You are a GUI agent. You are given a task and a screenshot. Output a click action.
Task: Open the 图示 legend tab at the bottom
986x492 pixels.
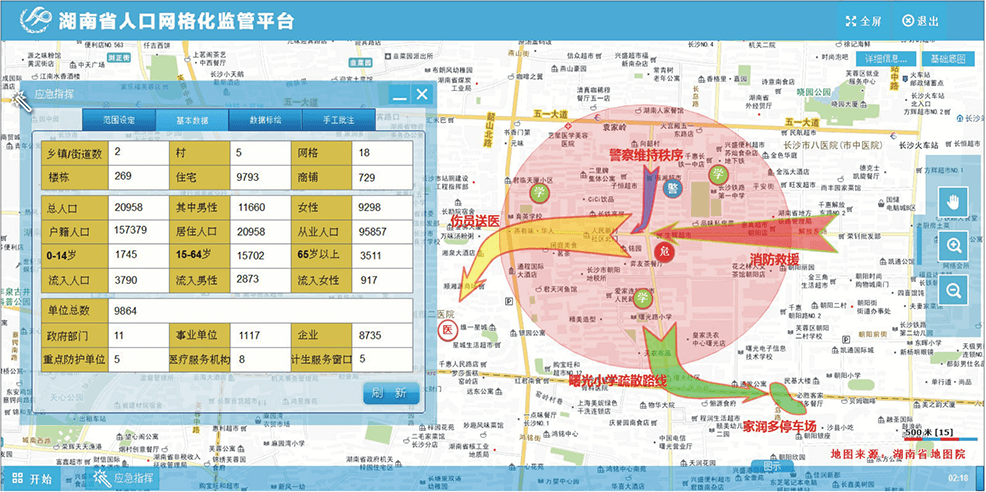[772, 467]
